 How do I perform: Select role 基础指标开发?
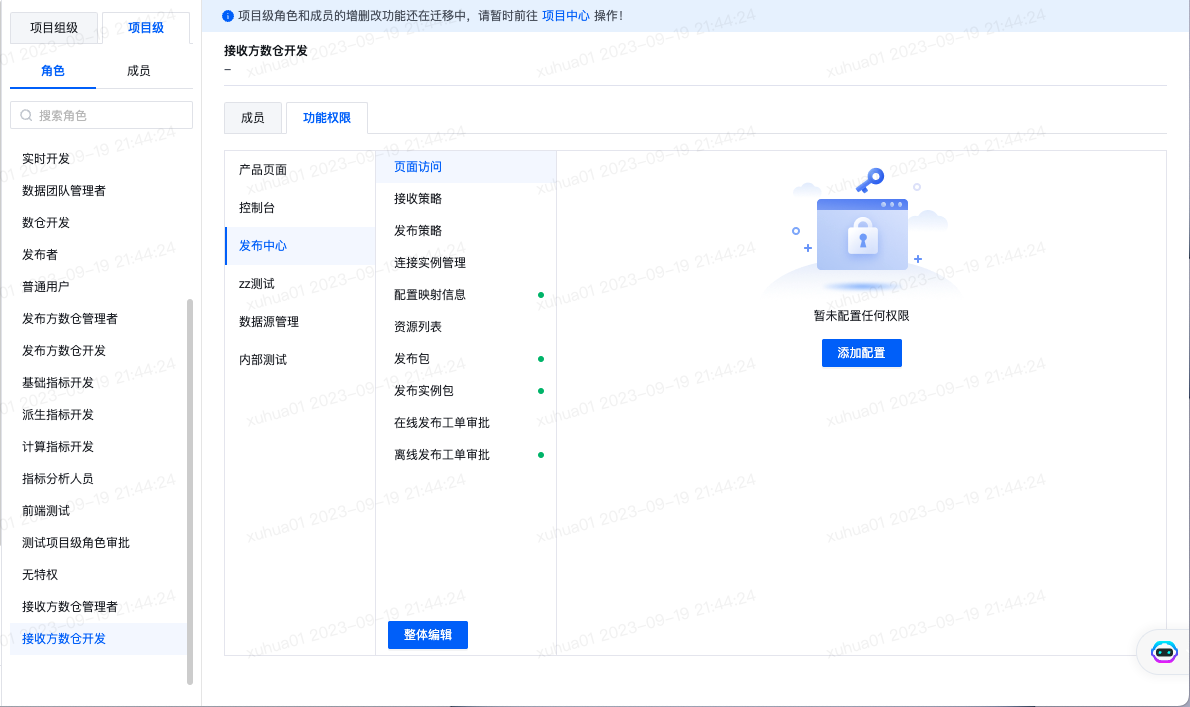[98, 382]
